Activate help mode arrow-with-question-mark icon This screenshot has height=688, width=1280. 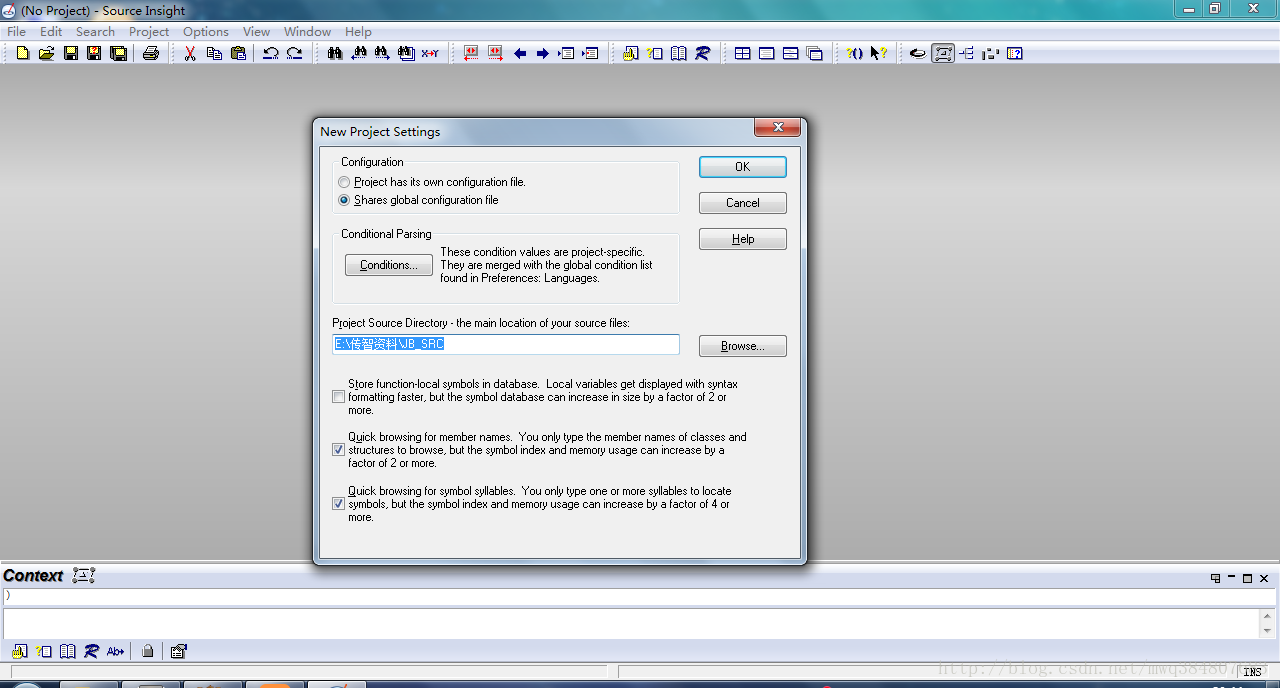tap(878, 53)
